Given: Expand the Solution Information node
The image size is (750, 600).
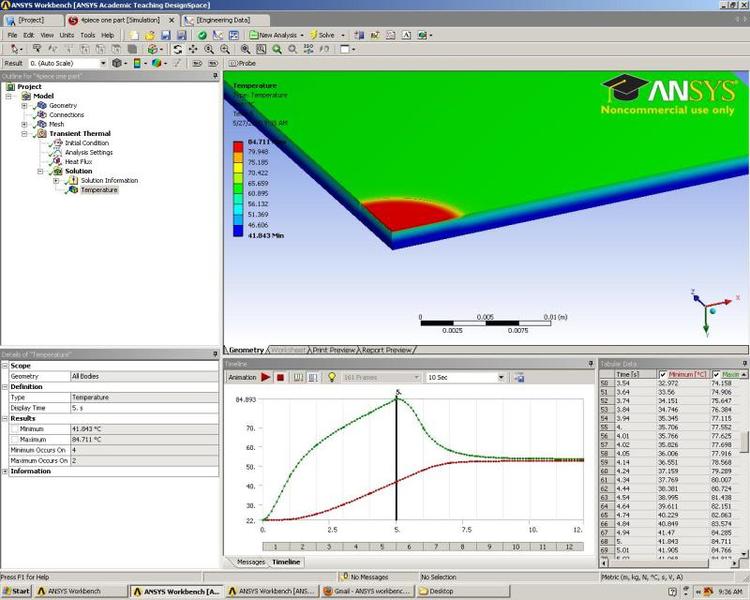Looking at the screenshot, I should click(x=56, y=180).
